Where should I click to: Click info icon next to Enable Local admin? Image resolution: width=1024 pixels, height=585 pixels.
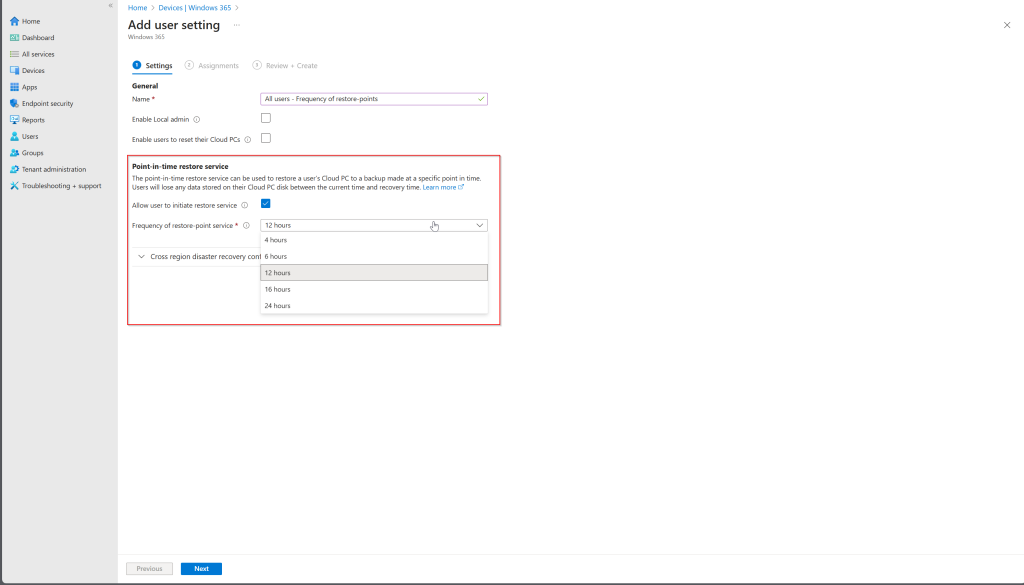197,119
